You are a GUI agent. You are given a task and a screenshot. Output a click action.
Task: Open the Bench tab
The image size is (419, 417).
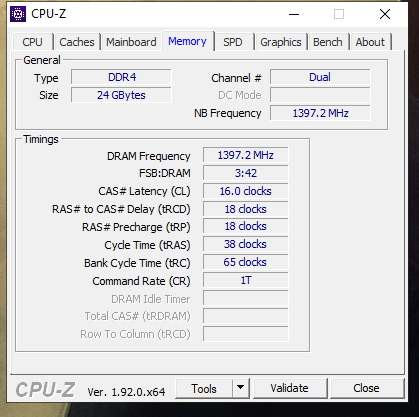point(328,42)
